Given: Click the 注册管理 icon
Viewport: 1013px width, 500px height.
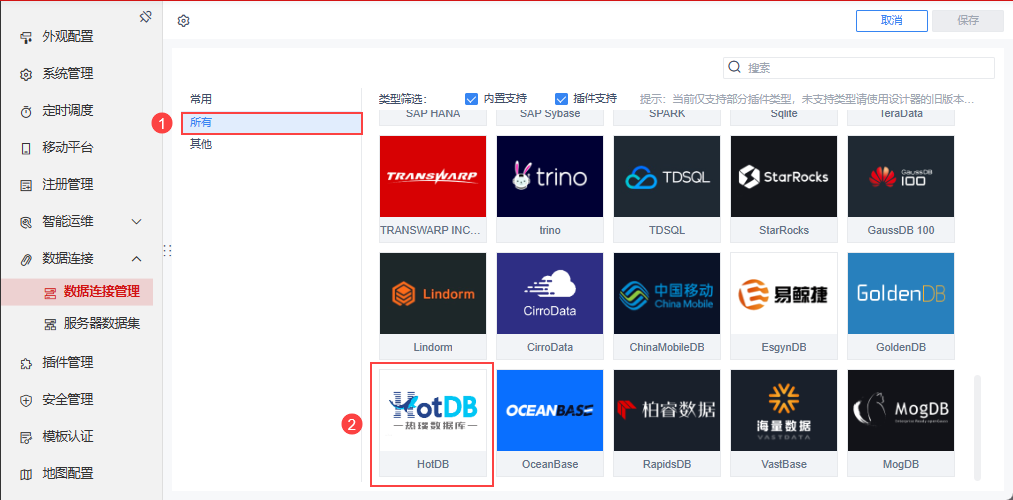Looking at the screenshot, I should click(26, 185).
